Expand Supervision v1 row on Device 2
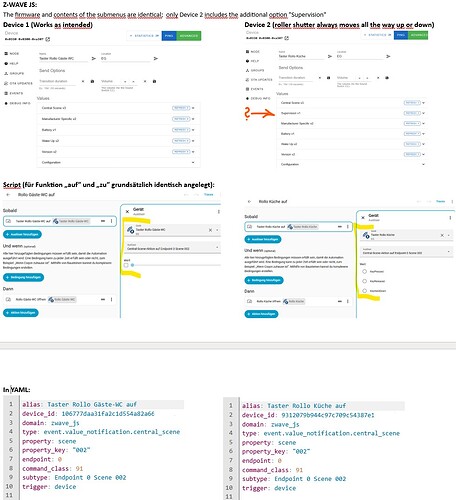 423,113
